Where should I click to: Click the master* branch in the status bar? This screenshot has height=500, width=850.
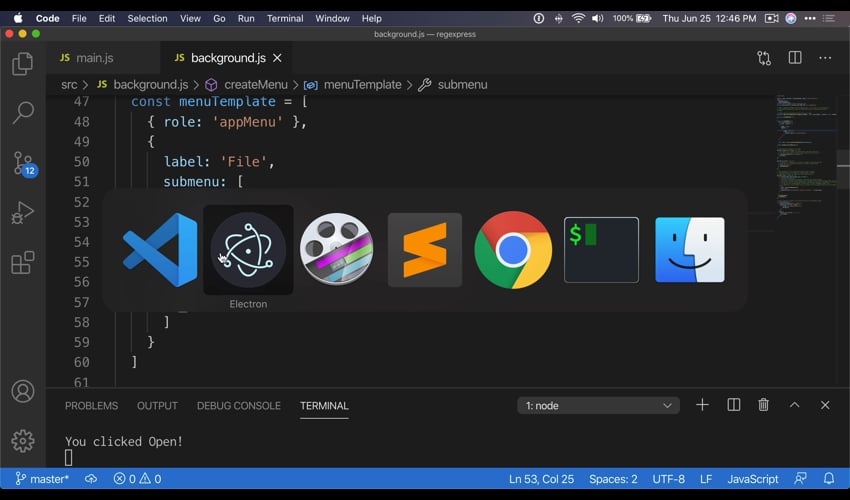tap(42, 479)
